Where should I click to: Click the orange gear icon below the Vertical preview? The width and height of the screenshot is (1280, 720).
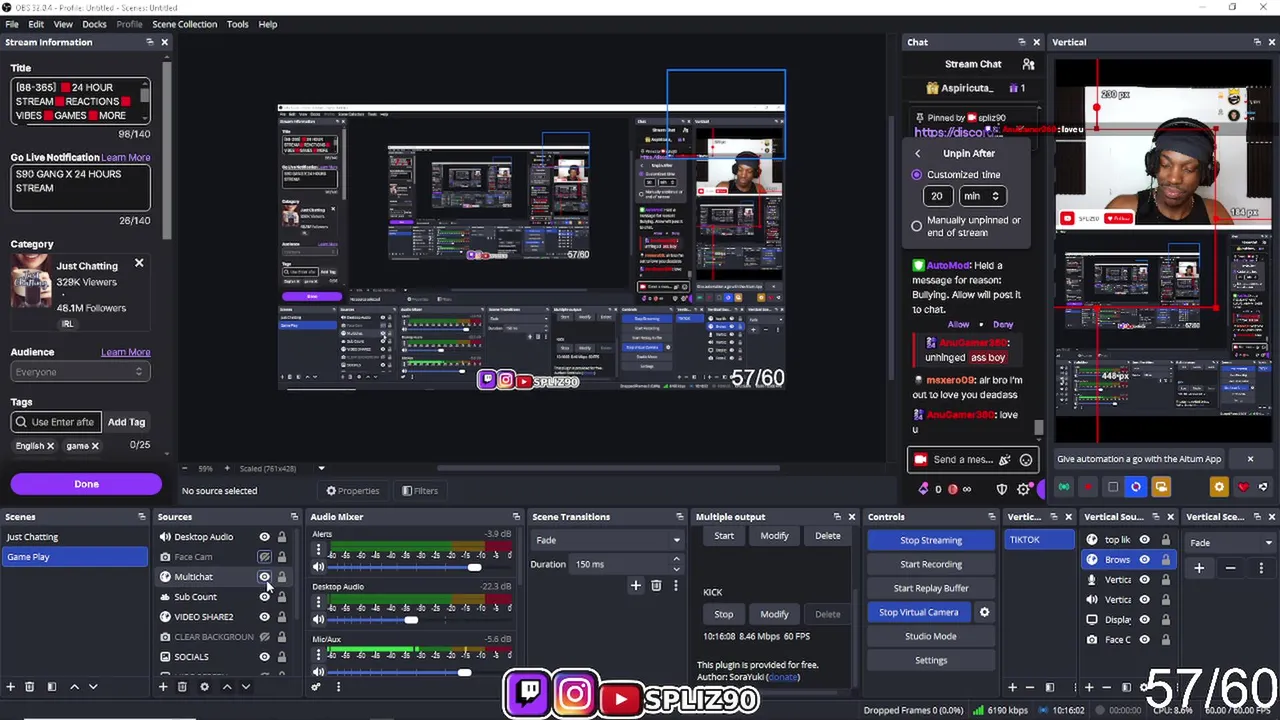pos(1218,487)
